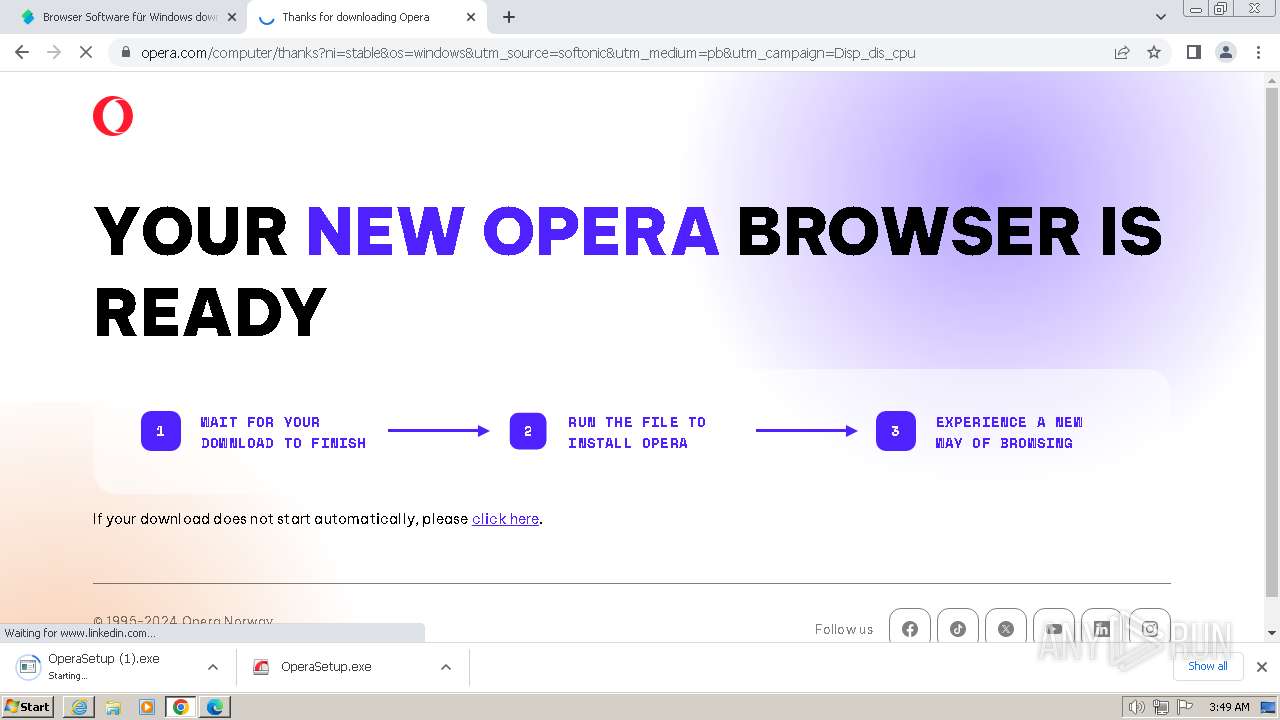This screenshot has width=1280, height=720.
Task: Open Chrome profile avatar menu
Action: (1225, 52)
